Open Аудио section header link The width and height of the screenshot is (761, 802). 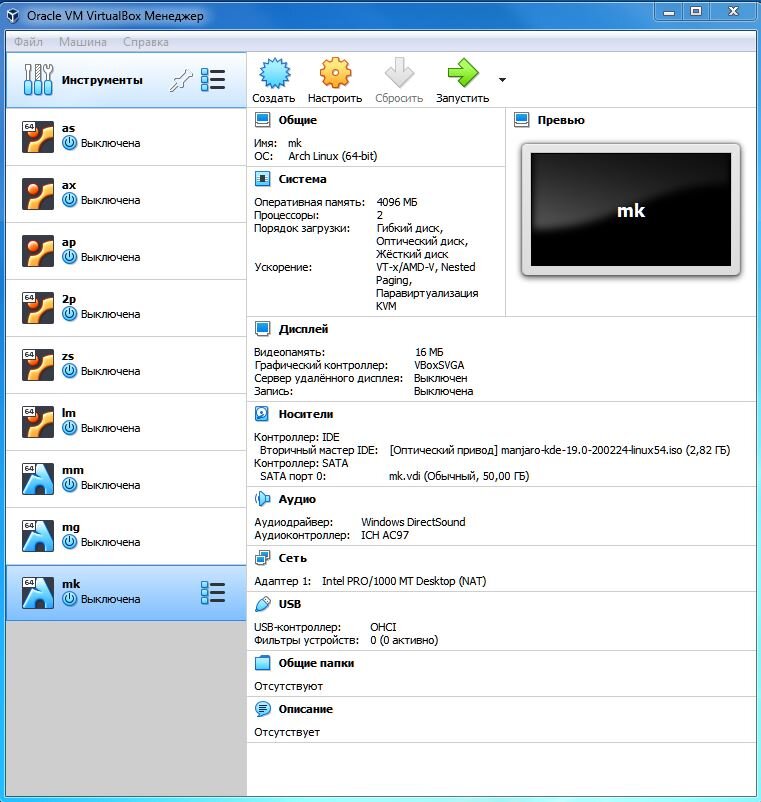[297, 499]
